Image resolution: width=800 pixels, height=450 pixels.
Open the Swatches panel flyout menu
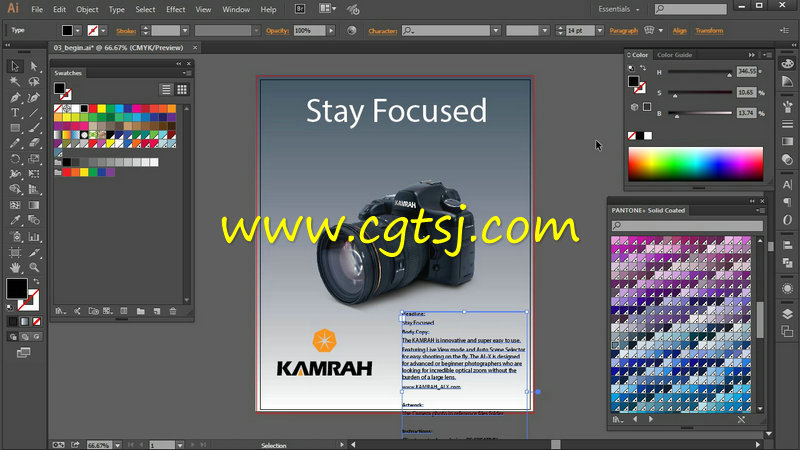(187, 73)
